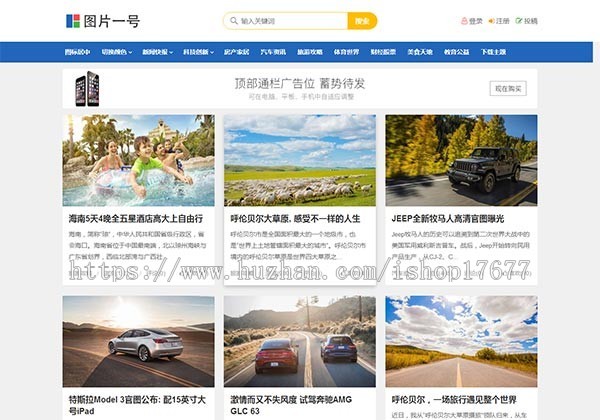Click the 呼伦贝尔大草原 article summary text
Image resolution: width=600 pixels, height=420 pixels.
pyautogui.click(x=298, y=245)
